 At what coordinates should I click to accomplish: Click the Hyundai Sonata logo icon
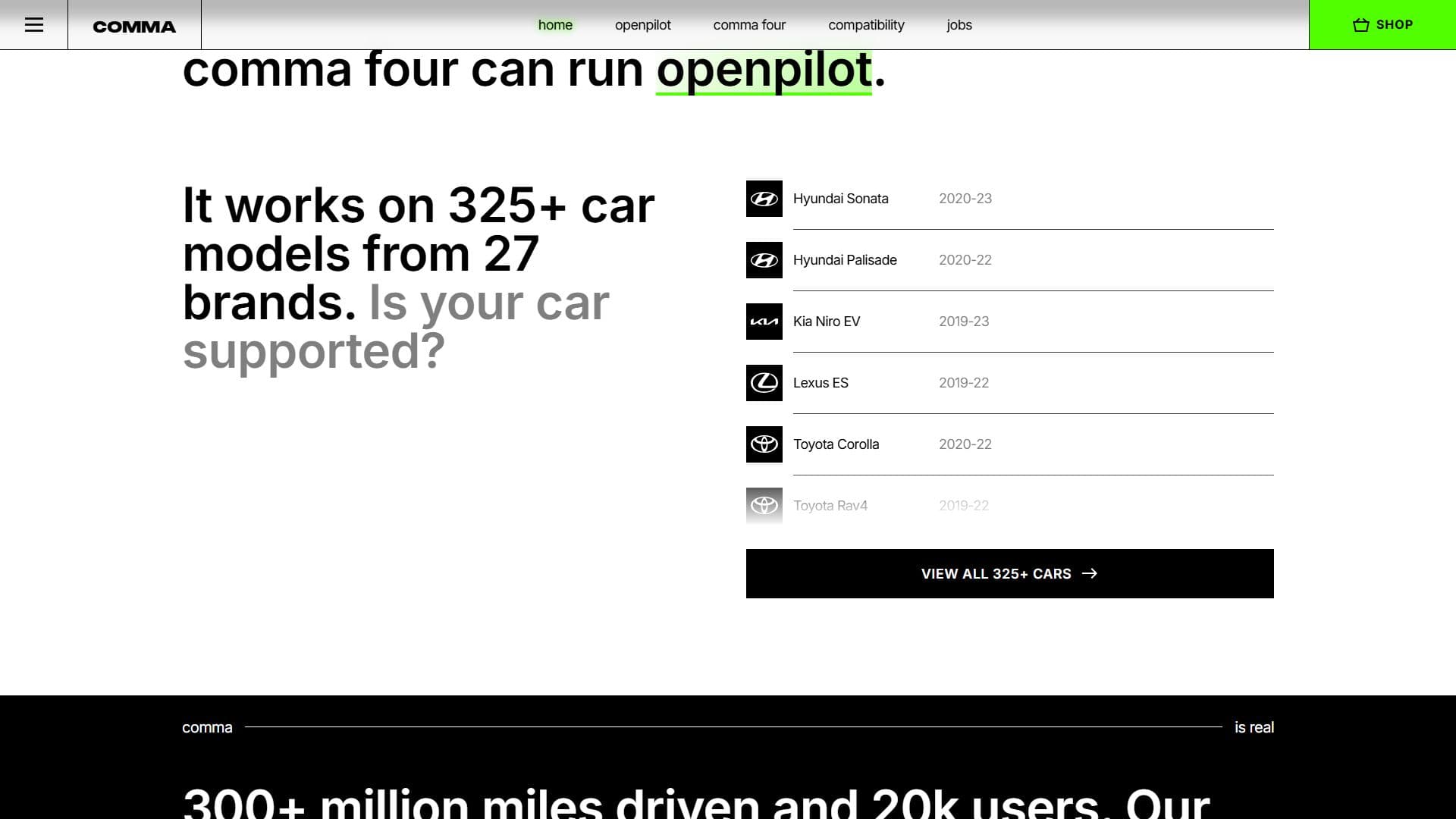764,199
